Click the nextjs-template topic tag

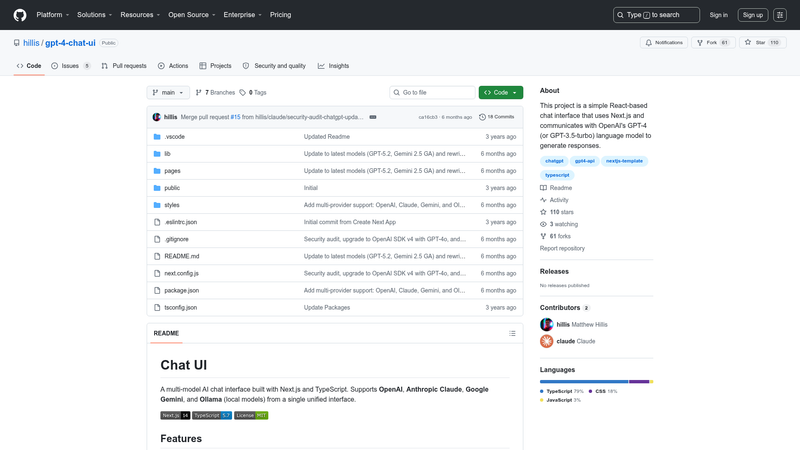point(624,161)
